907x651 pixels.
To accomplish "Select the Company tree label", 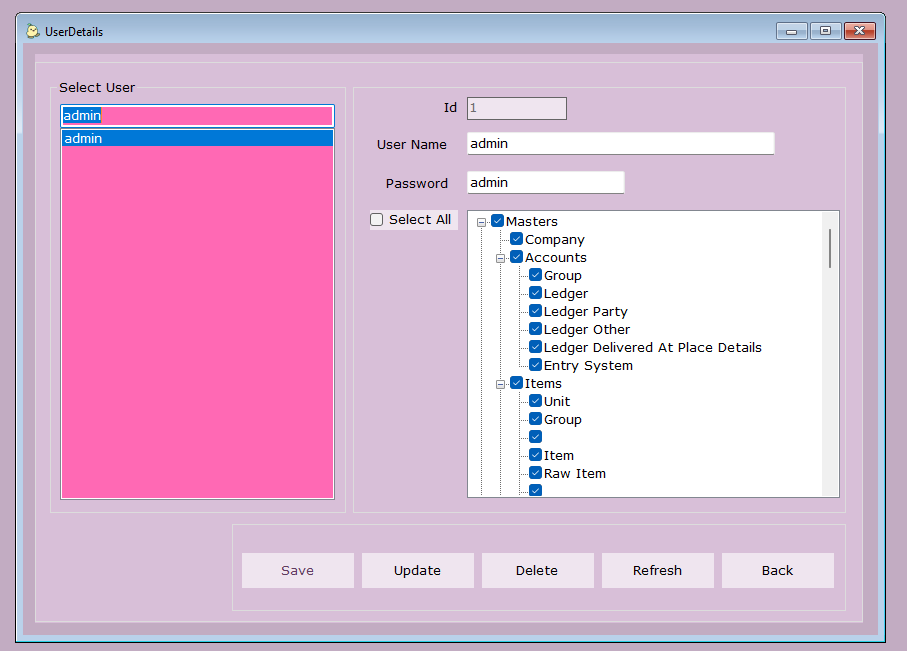I will 555,240.
